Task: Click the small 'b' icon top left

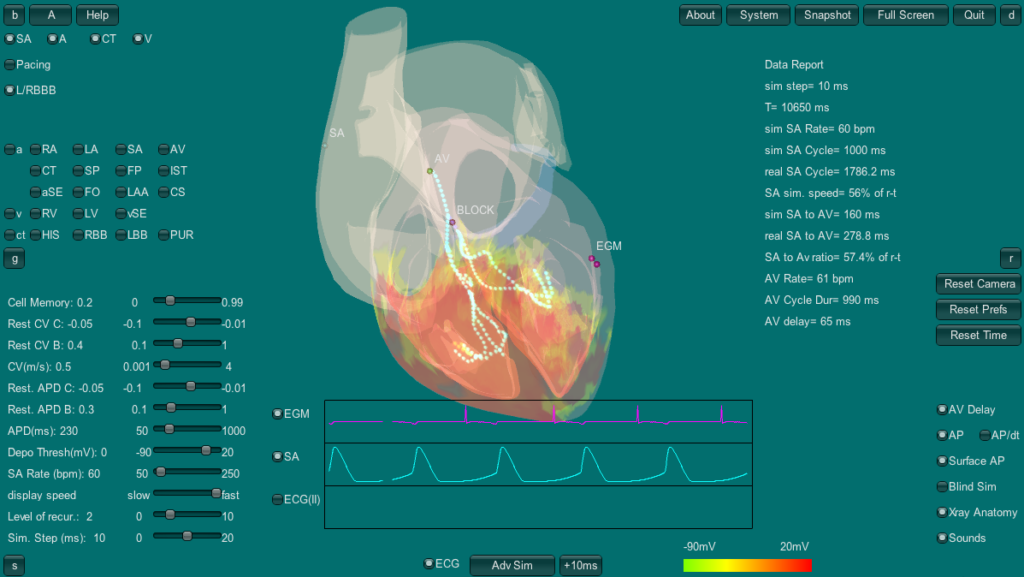Action: [x=13, y=15]
